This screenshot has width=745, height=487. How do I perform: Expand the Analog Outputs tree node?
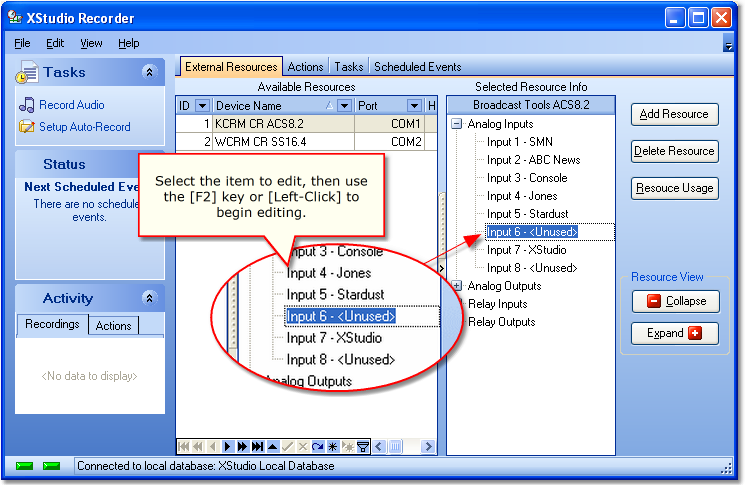coord(457,286)
